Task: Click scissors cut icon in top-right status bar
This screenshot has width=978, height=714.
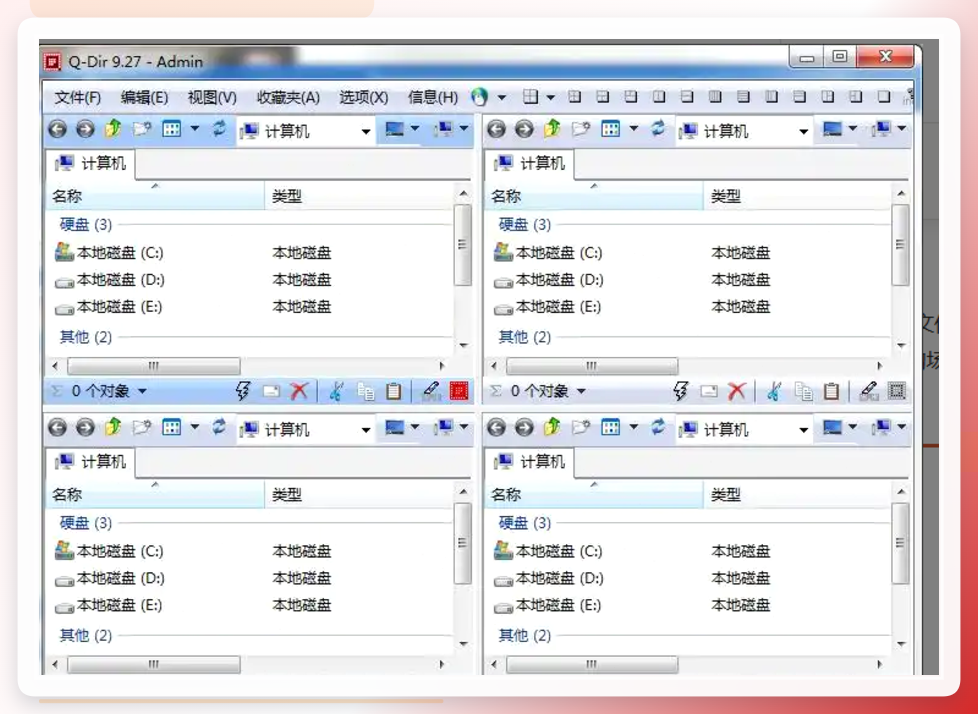Action: pyautogui.click(x=773, y=391)
